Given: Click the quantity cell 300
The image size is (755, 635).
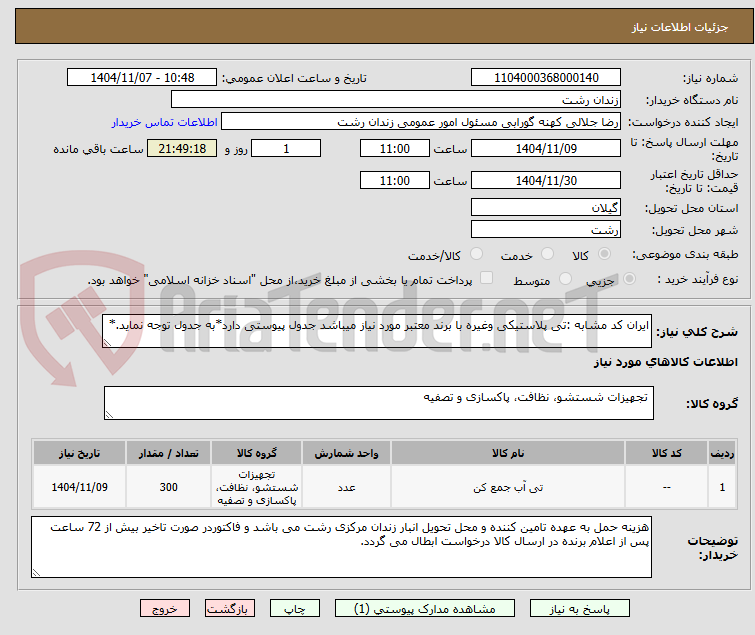Looking at the screenshot, I should point(169,487).
